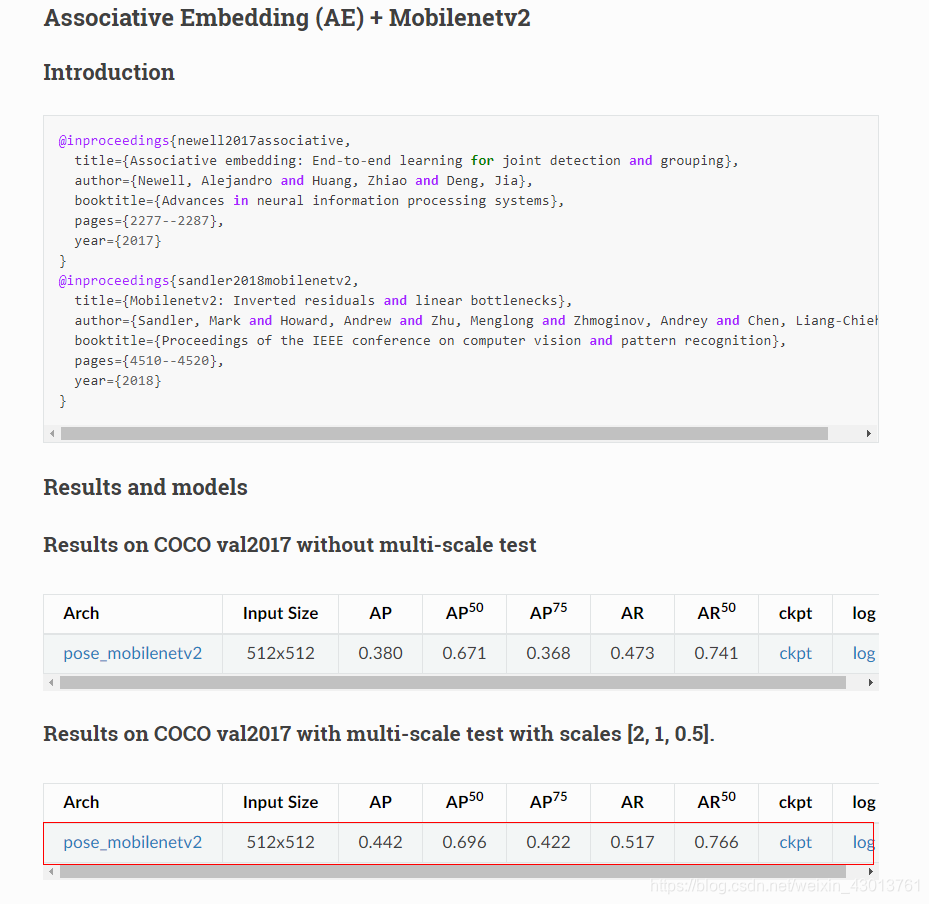Open log link in first results table
Viewport: 929px width, 904px height.
[x=864, y=653]
